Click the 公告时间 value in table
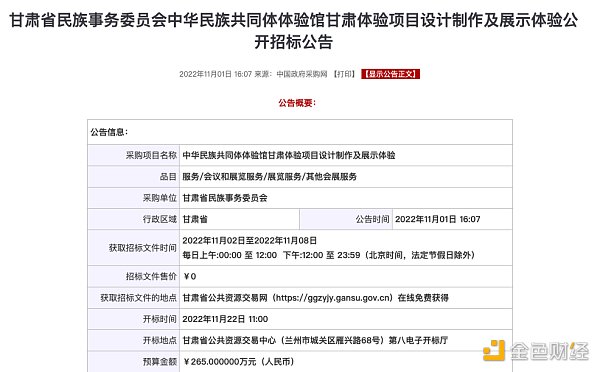This screenshot has height=372, width=600. pyautogui.click(x=437, y=219)
